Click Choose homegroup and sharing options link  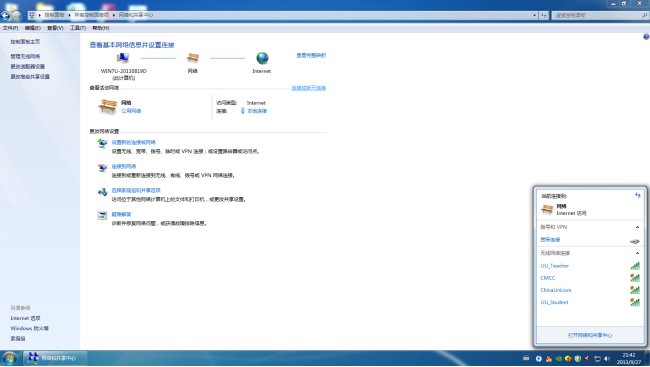(x=136, y=190)
